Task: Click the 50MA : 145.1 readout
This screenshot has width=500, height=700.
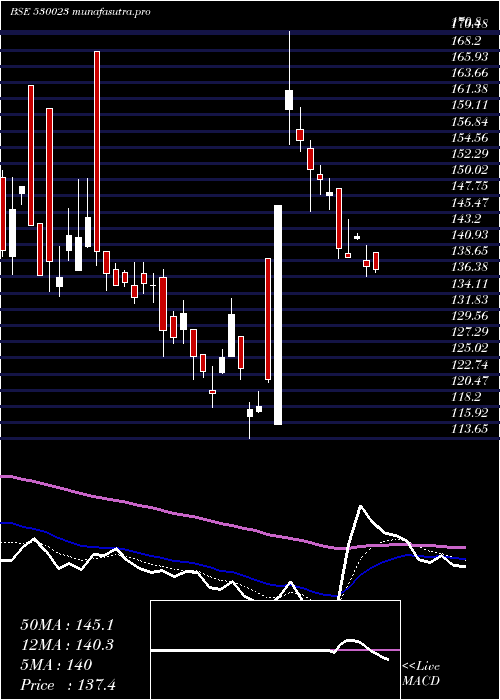Action: (x=67, y=625)
